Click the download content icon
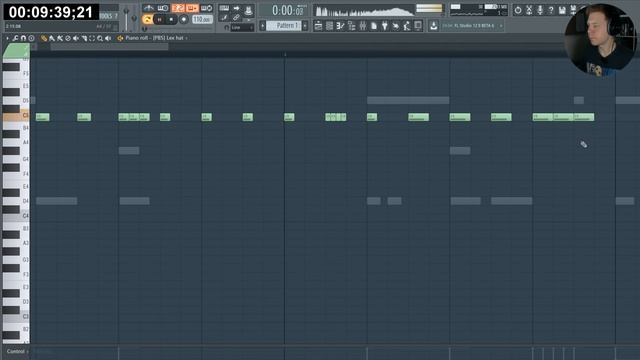 pyautogui.click(x=433, y=26)
